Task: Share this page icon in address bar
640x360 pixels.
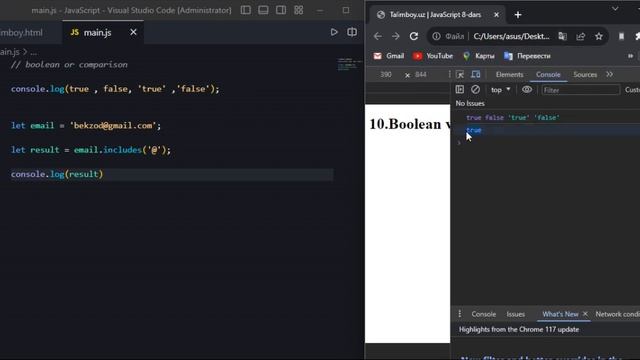Action: click(580, 36)
